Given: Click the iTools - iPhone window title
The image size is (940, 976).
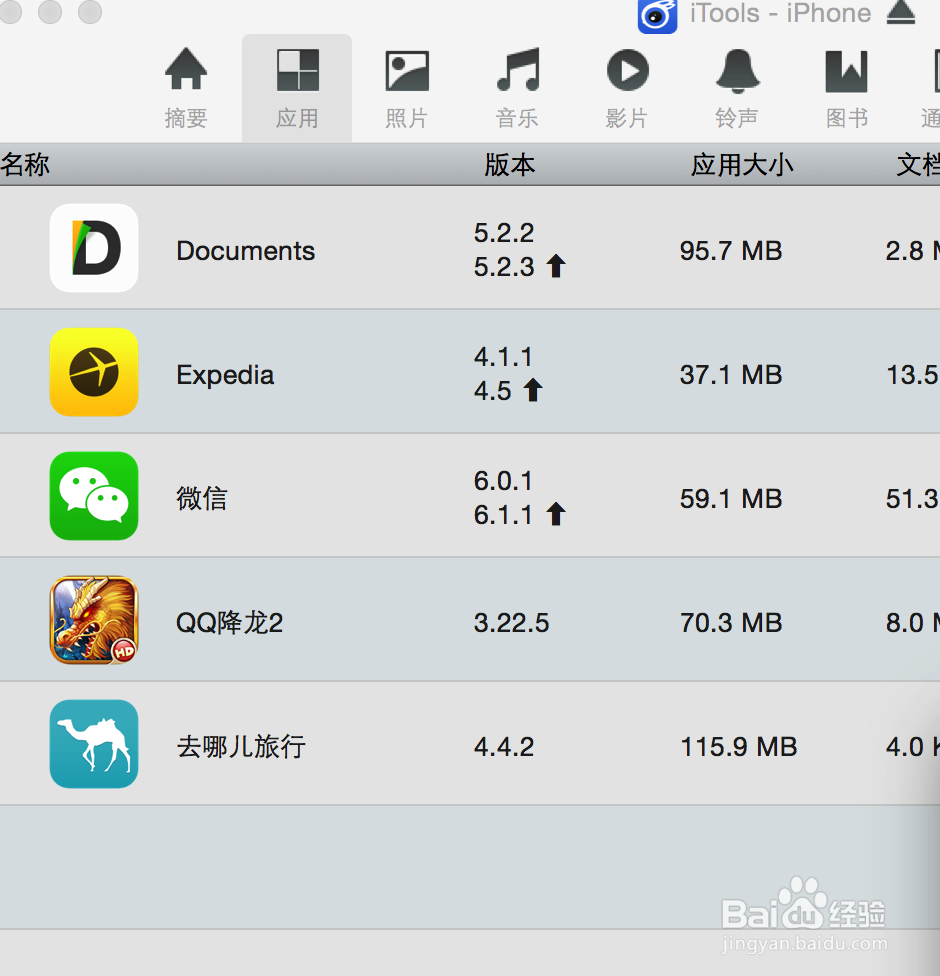Looking at the screenshot, I should (781, 13).
